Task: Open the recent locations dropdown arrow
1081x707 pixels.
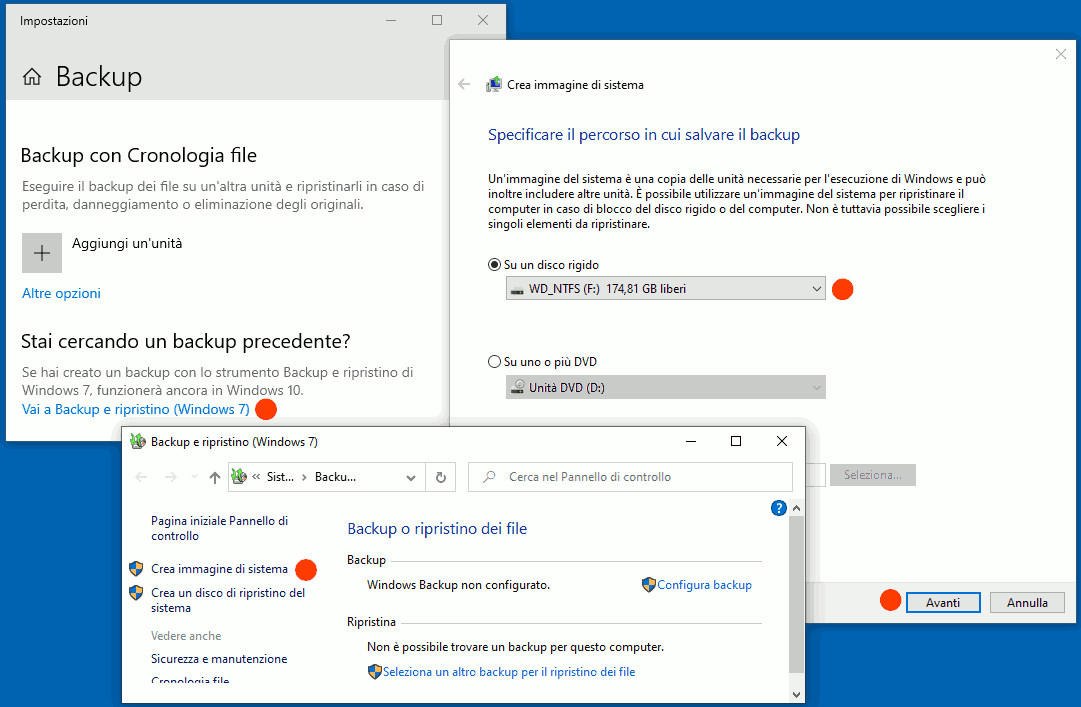Action: [194, 477]
